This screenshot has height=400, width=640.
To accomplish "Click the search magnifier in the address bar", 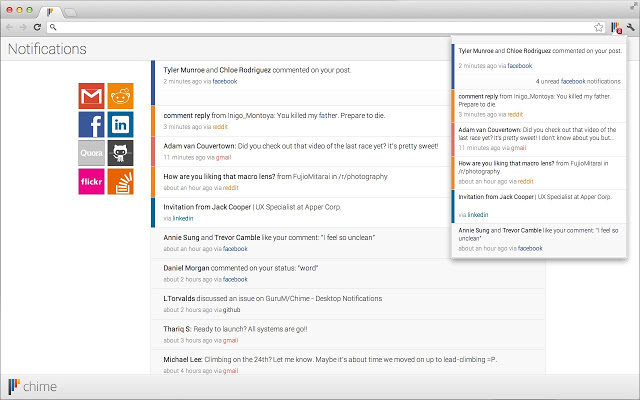I will click(53, 27).
